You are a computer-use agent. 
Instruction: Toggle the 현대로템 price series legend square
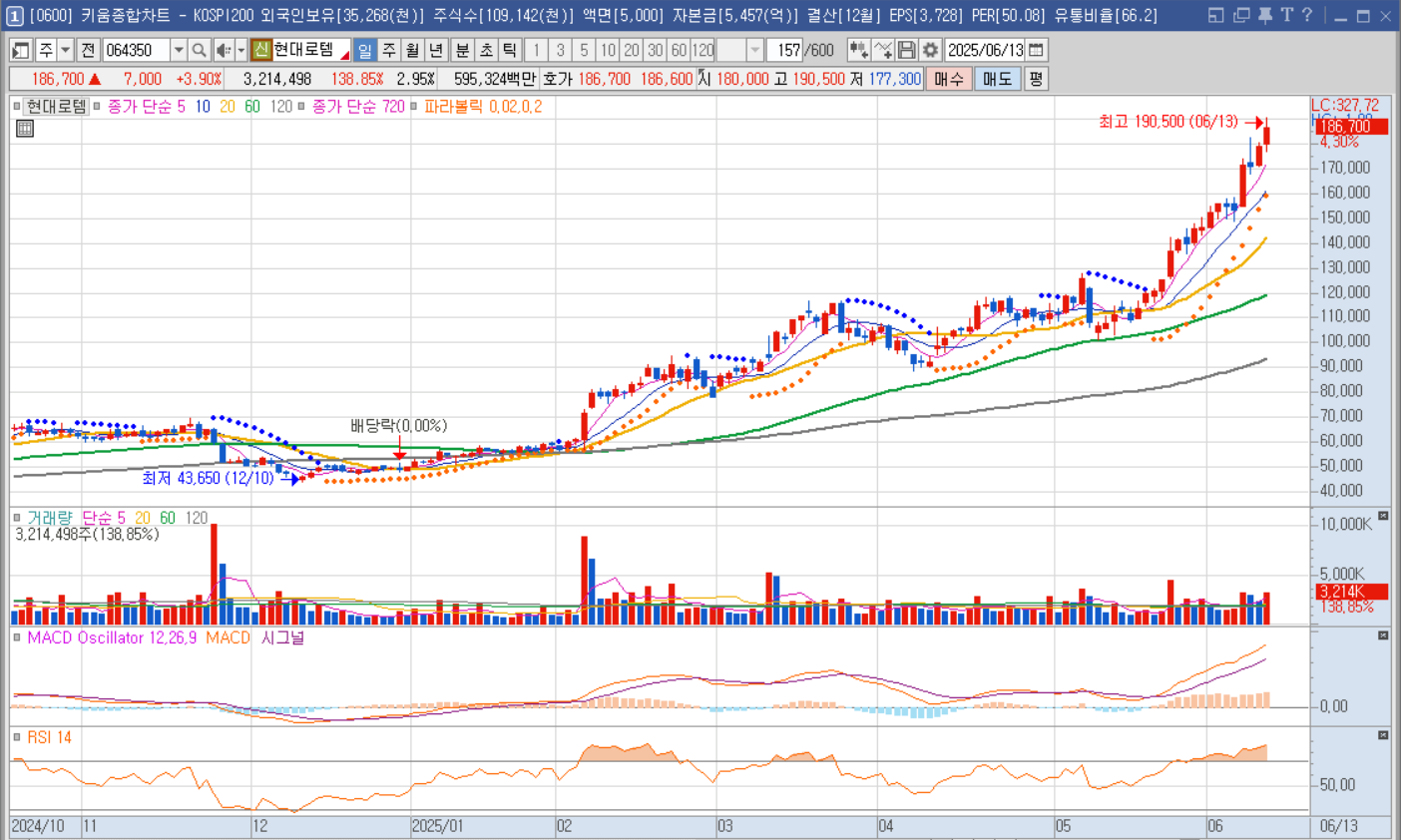[17, 106]
